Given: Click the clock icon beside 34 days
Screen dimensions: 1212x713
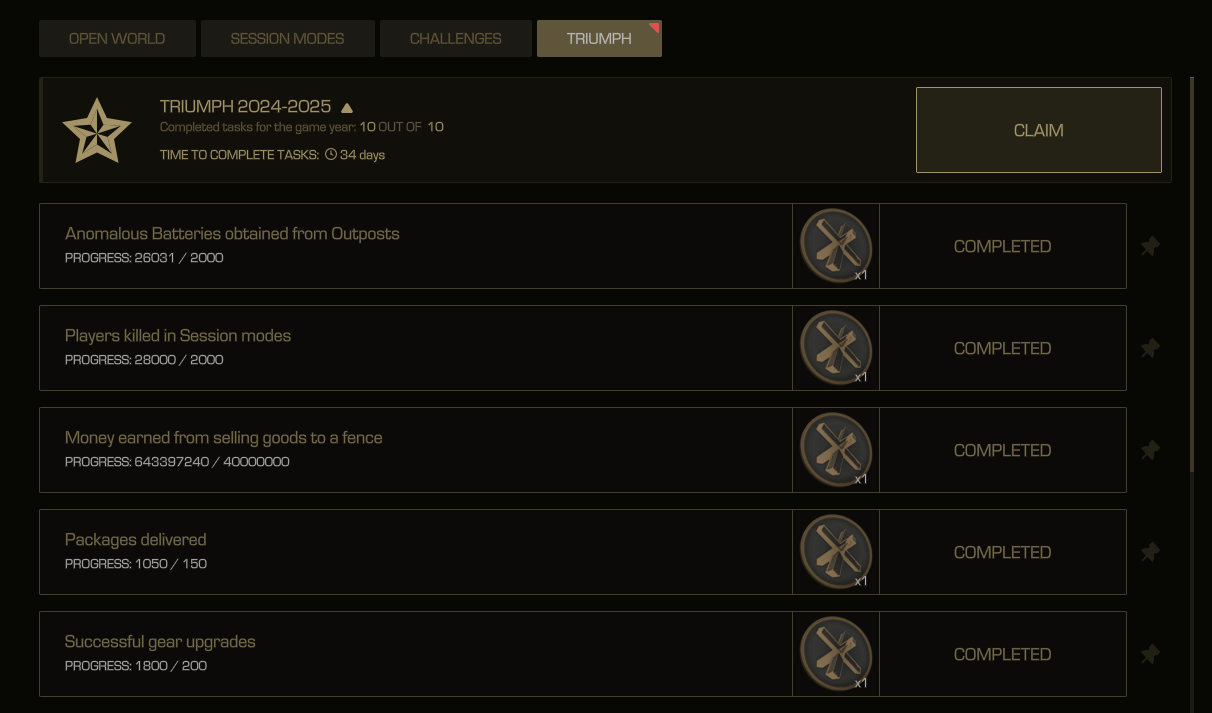Looking at the screenshot, I should pos(331,155).
